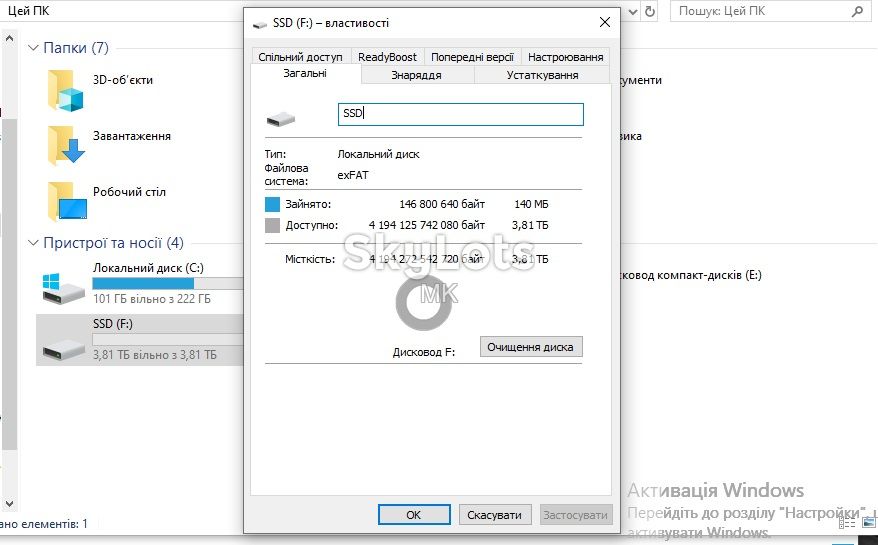Open the 3D-об'єкти folder icon
Image resolution: width=878 pixels, height=545 pixels.
[x=66, y=90]
